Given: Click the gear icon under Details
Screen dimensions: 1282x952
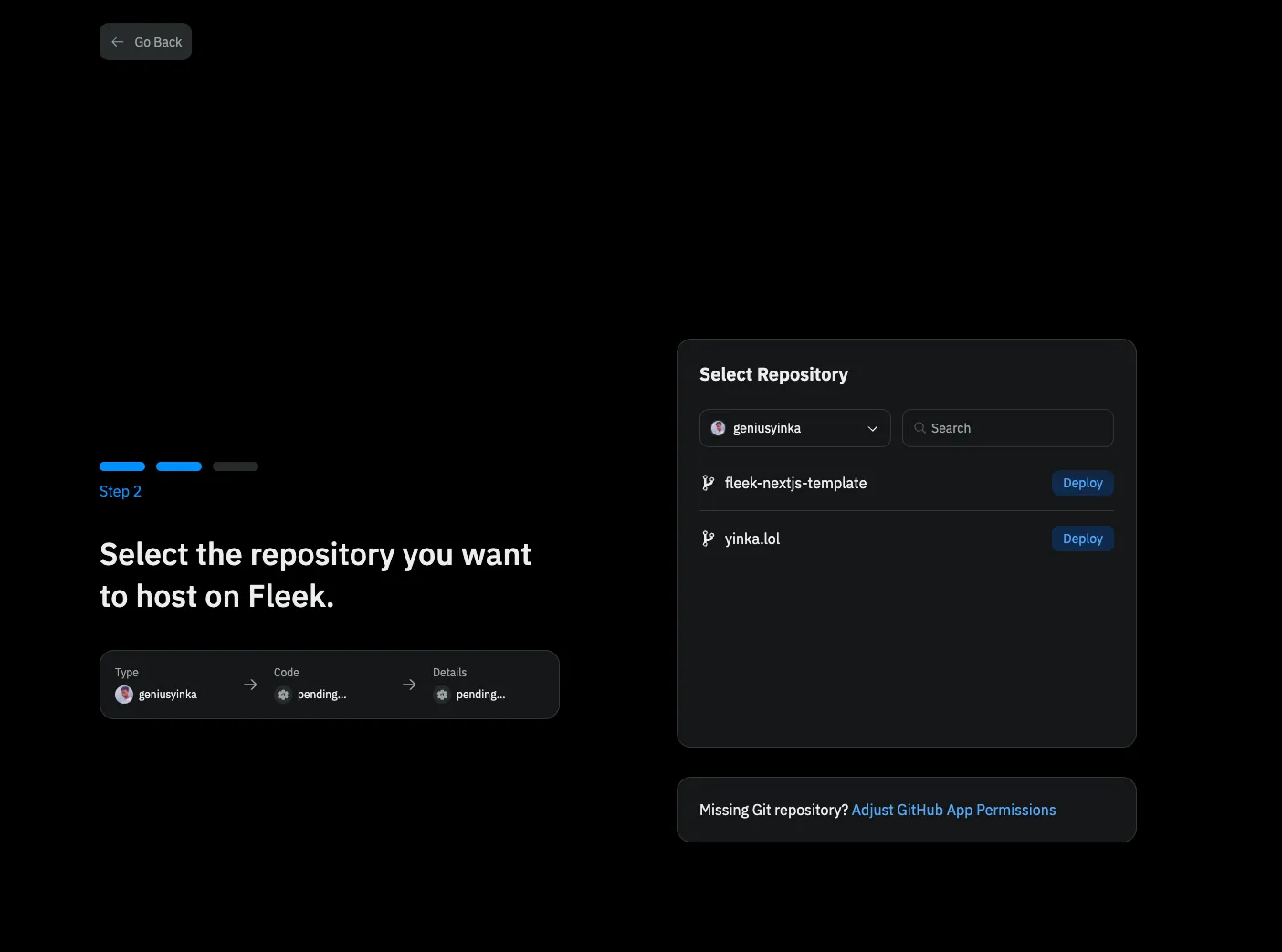Looking at the screenshot, I should [442, 695].
